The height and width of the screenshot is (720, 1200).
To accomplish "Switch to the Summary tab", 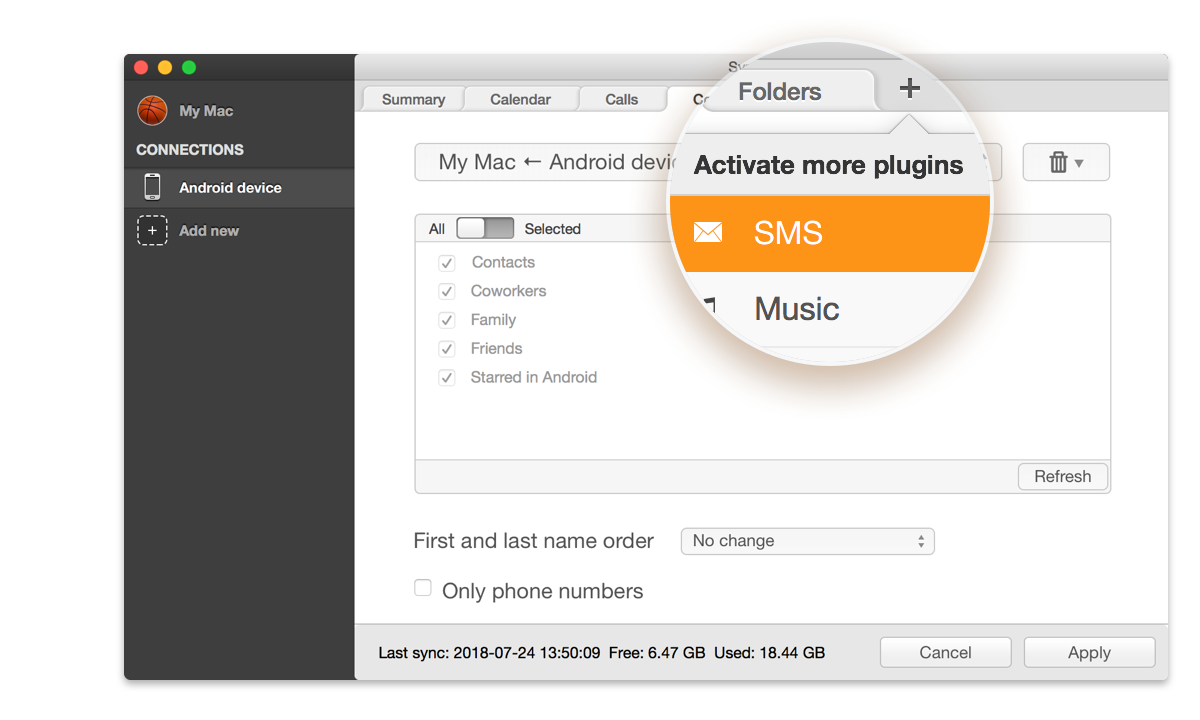I will coord(413,99).
